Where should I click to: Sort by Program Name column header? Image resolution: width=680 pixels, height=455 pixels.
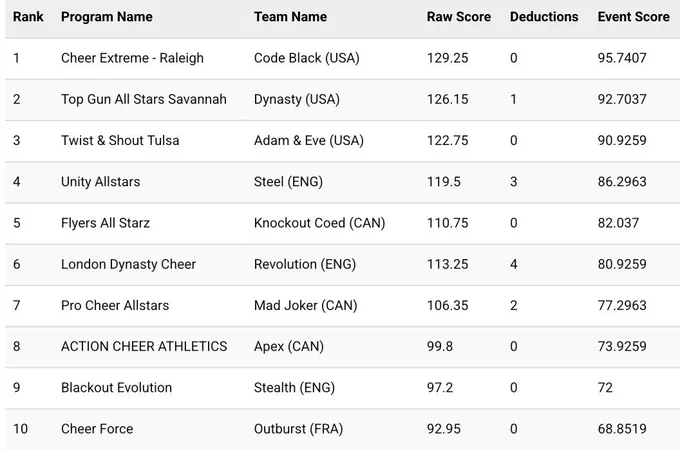pyautogui.click(x=107, y=17)
